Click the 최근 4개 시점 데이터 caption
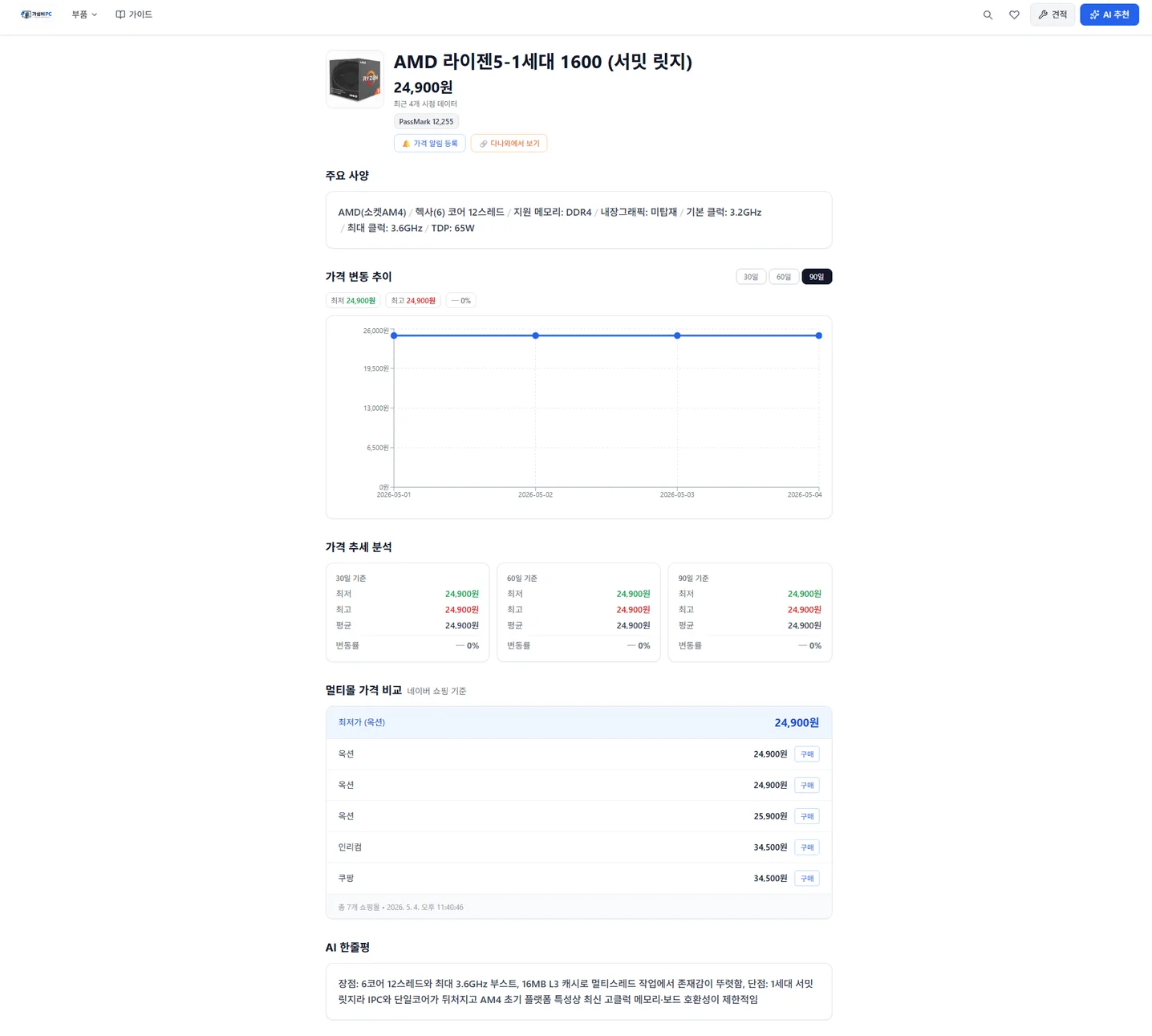1152x1036 pixels. [x=425, y=104]
